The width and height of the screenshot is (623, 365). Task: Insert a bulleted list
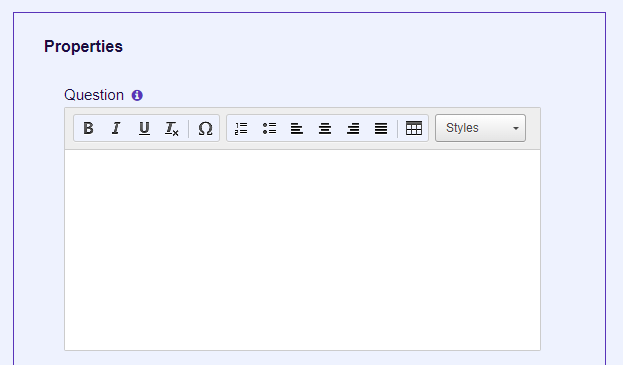269,128
